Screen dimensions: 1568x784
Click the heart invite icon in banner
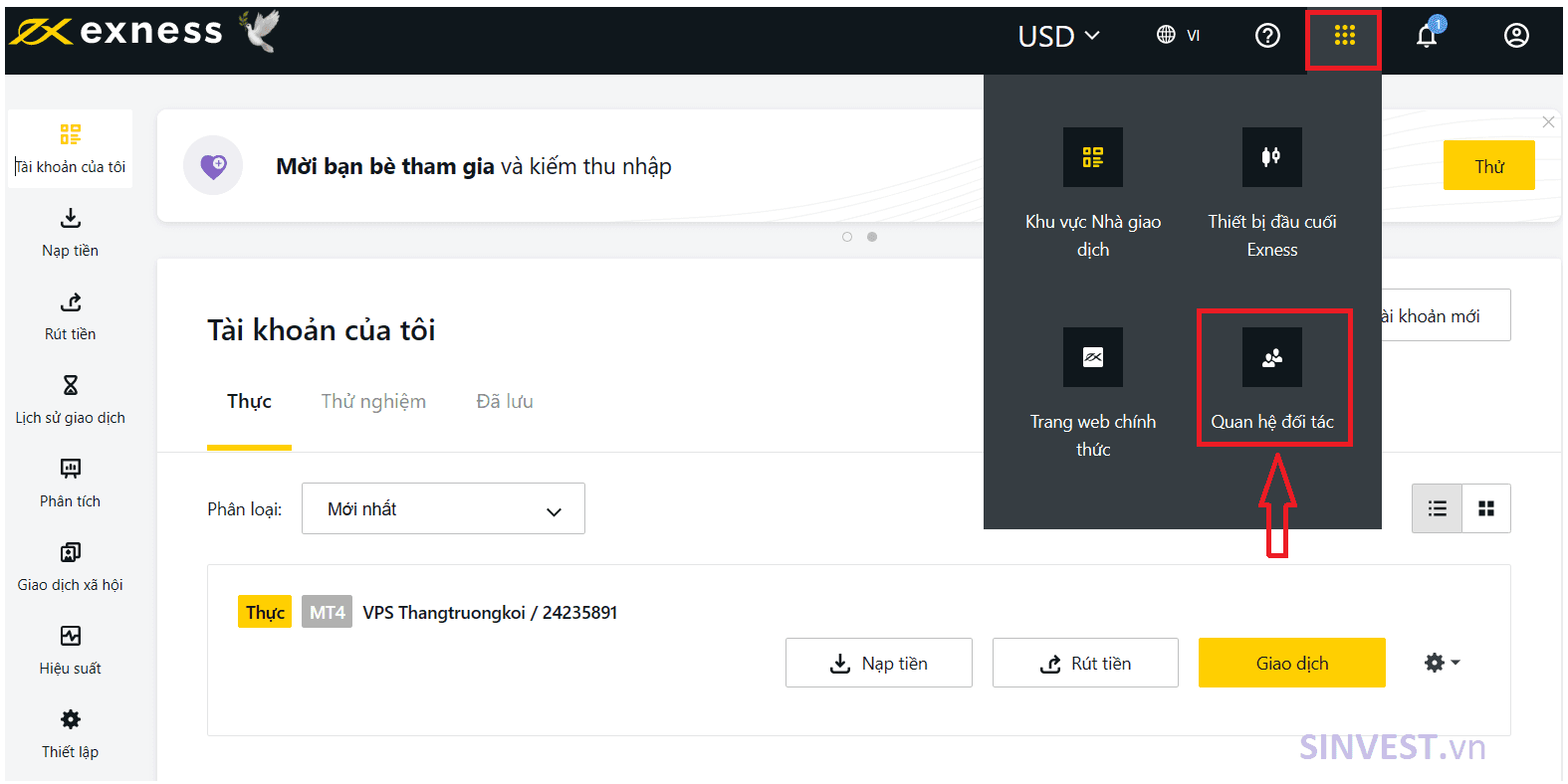[x=213, y=165]
